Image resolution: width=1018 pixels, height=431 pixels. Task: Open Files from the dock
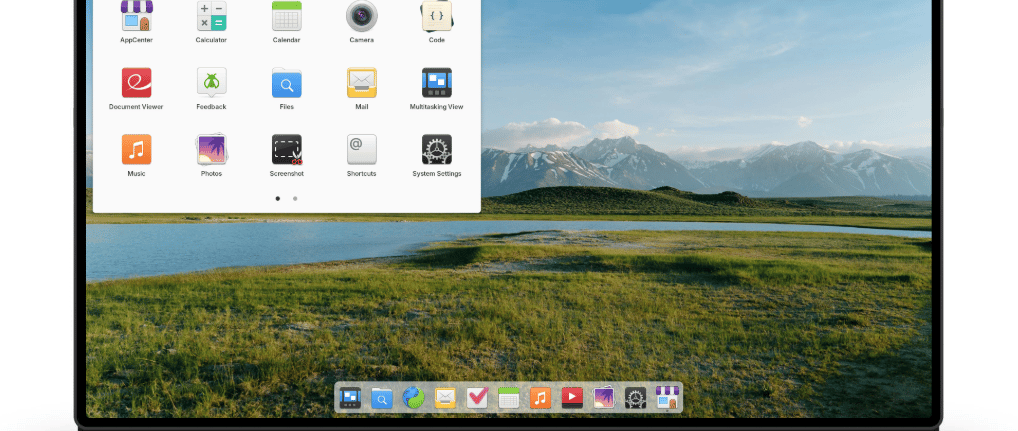click(382, 397)
